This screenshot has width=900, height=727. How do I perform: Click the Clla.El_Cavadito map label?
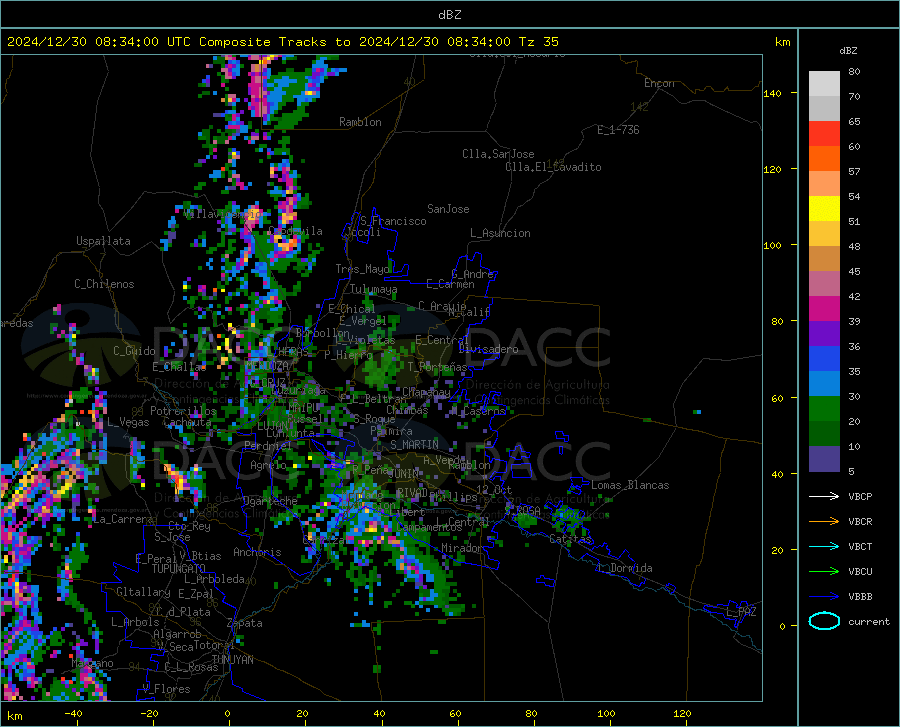pyautogui.click(x=553, y=167)
